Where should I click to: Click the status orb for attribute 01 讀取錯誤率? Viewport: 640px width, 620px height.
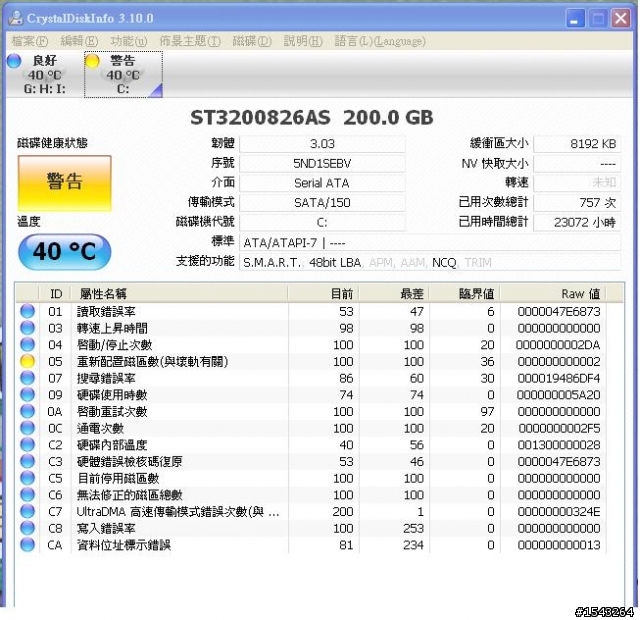[x=27, y=311]
